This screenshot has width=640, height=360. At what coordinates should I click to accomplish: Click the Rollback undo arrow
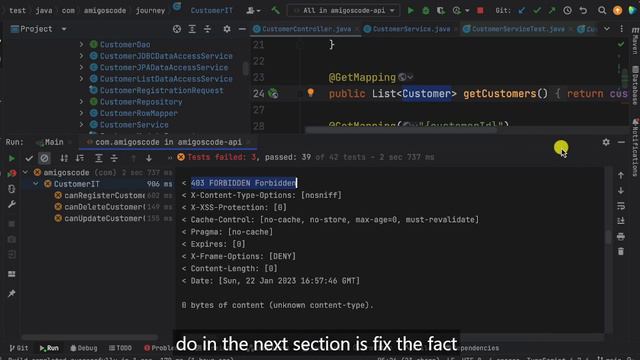click(583, 11)
